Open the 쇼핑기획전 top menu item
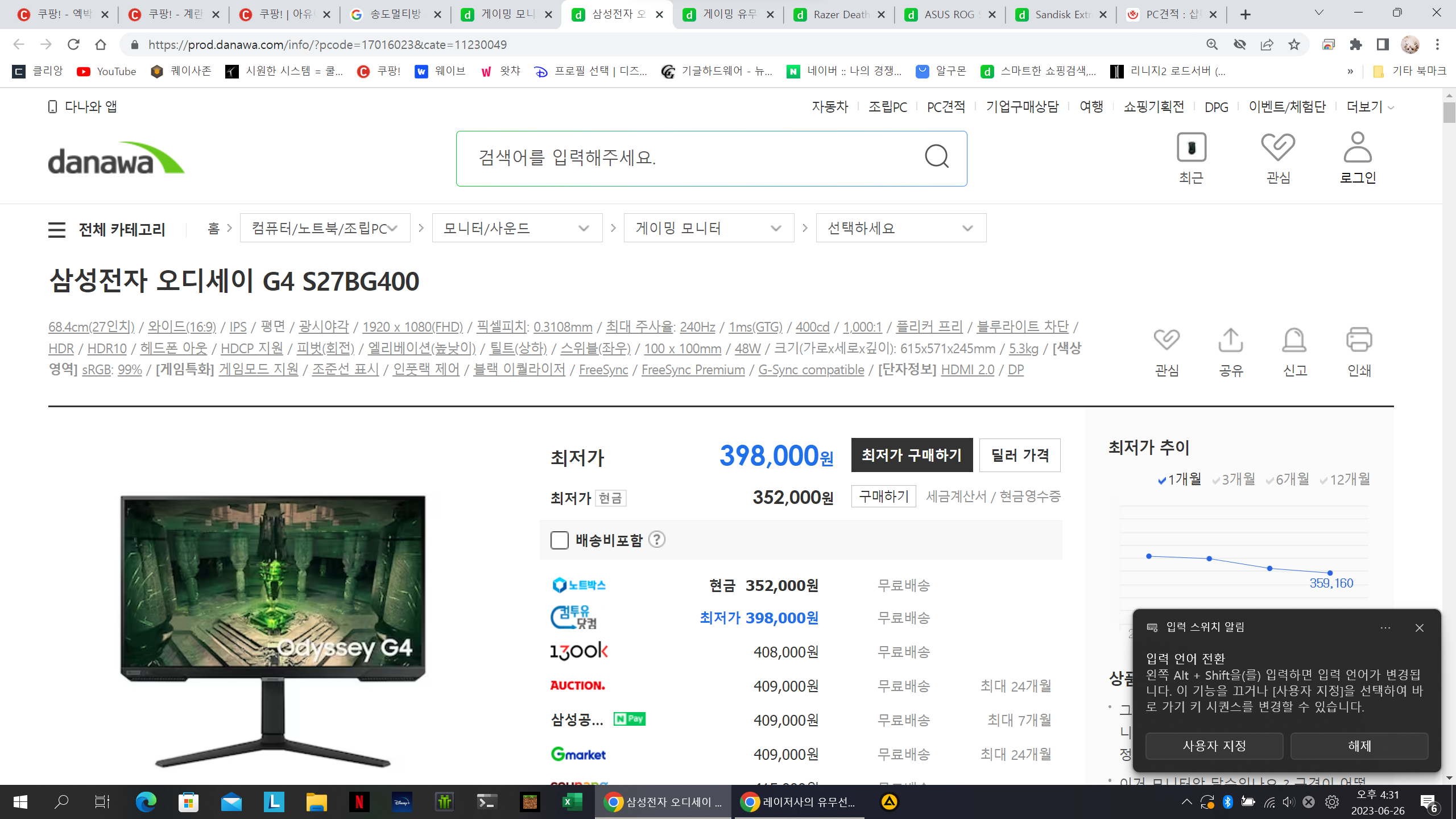 click(1153, 107)
